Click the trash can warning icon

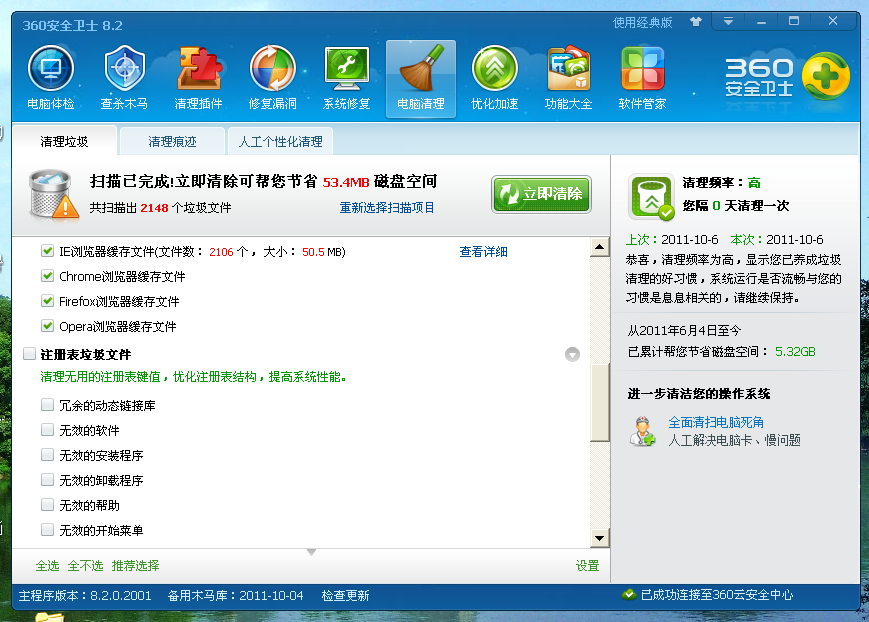pyautogui.click(x=53, y=193)
